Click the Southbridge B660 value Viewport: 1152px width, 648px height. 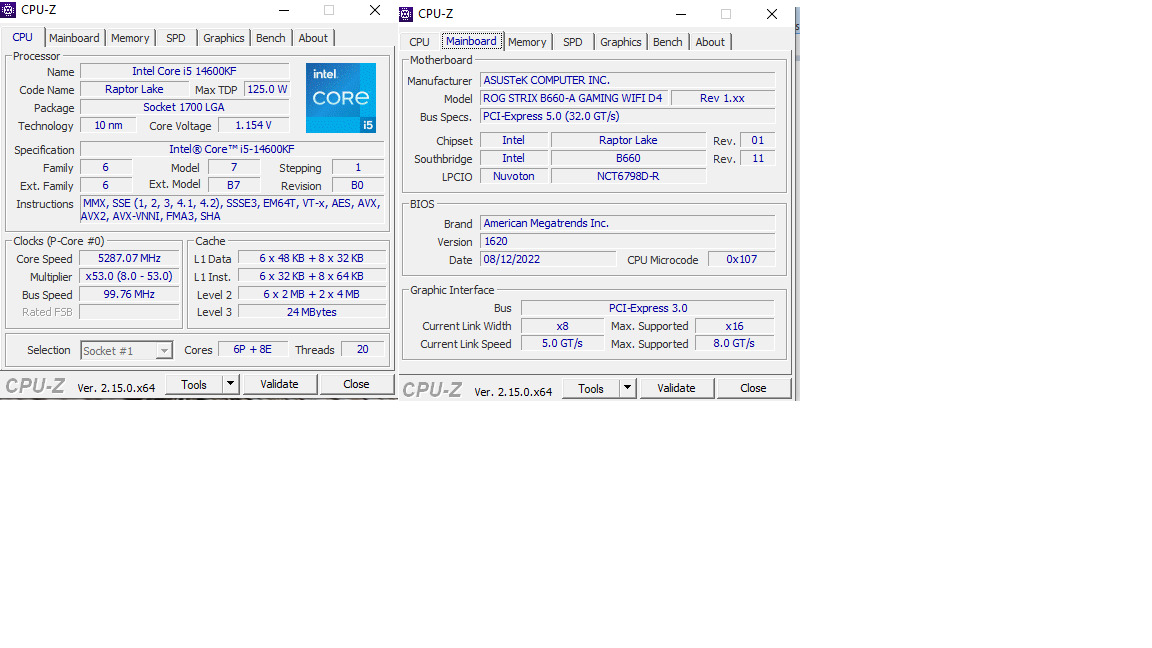628,158
